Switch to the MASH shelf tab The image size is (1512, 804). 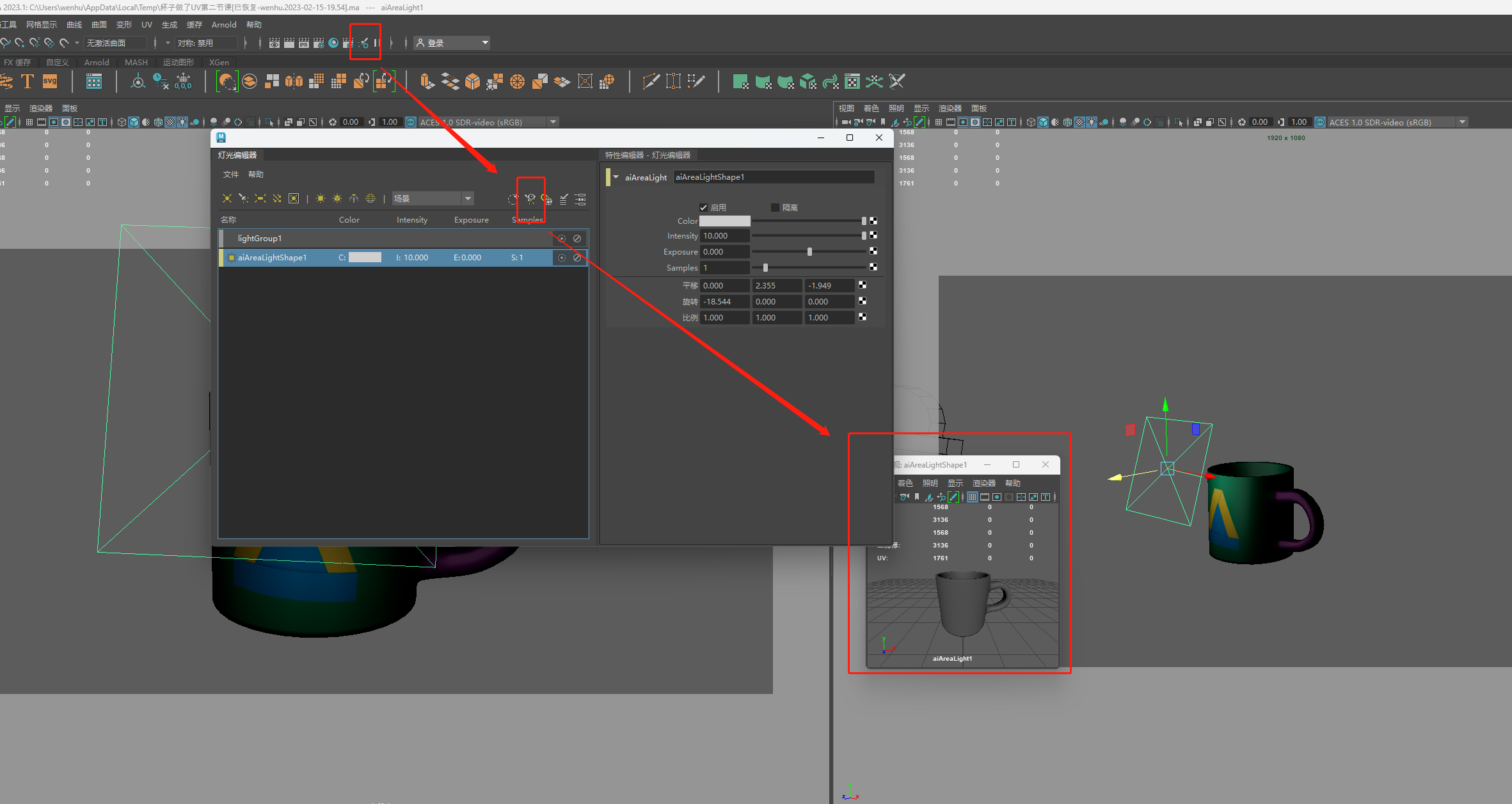136,62
